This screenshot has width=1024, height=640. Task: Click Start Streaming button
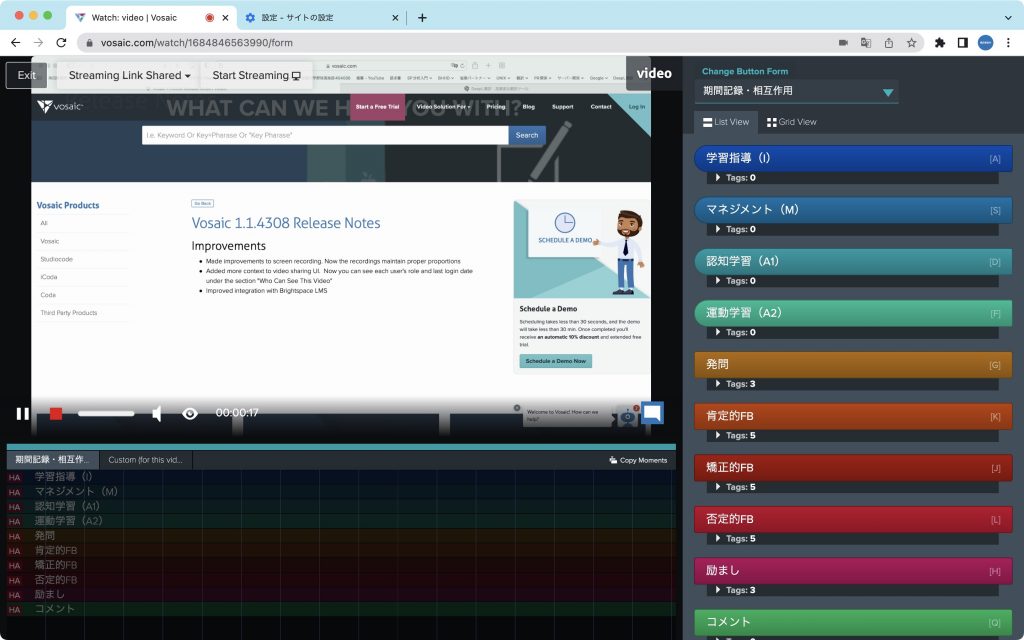[257, 75]
